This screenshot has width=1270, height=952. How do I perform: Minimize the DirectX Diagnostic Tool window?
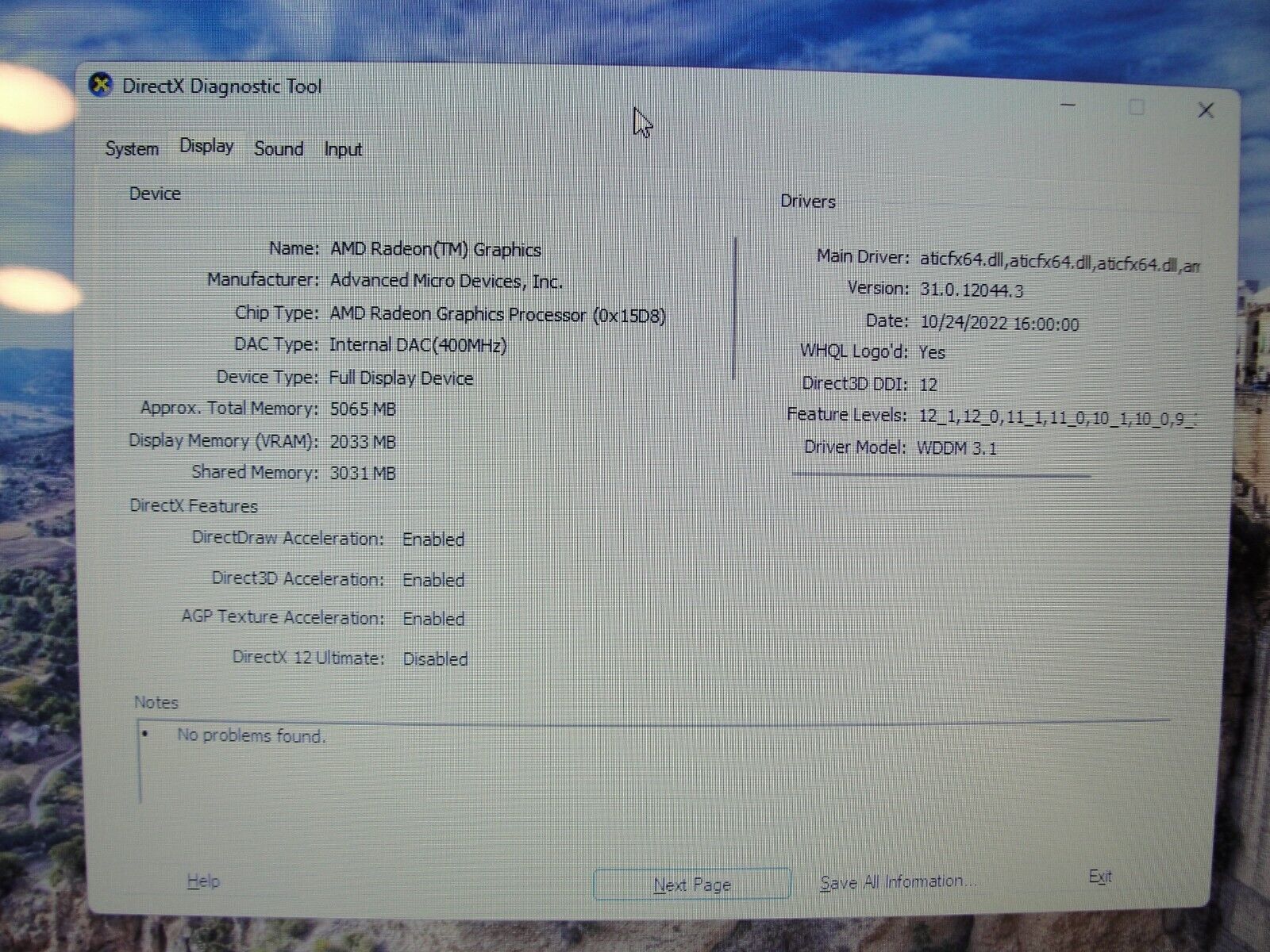pyautogui.click(x=1068, y=106)
